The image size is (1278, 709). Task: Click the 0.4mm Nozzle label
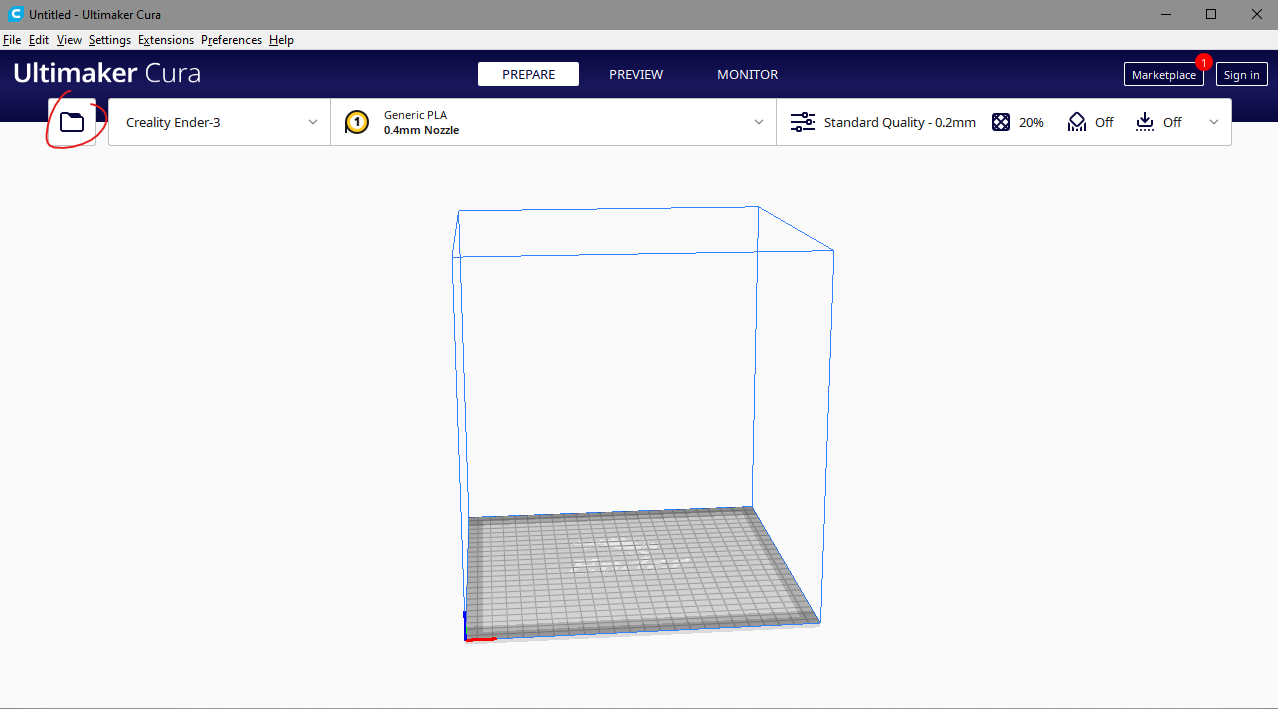(421, 130)
